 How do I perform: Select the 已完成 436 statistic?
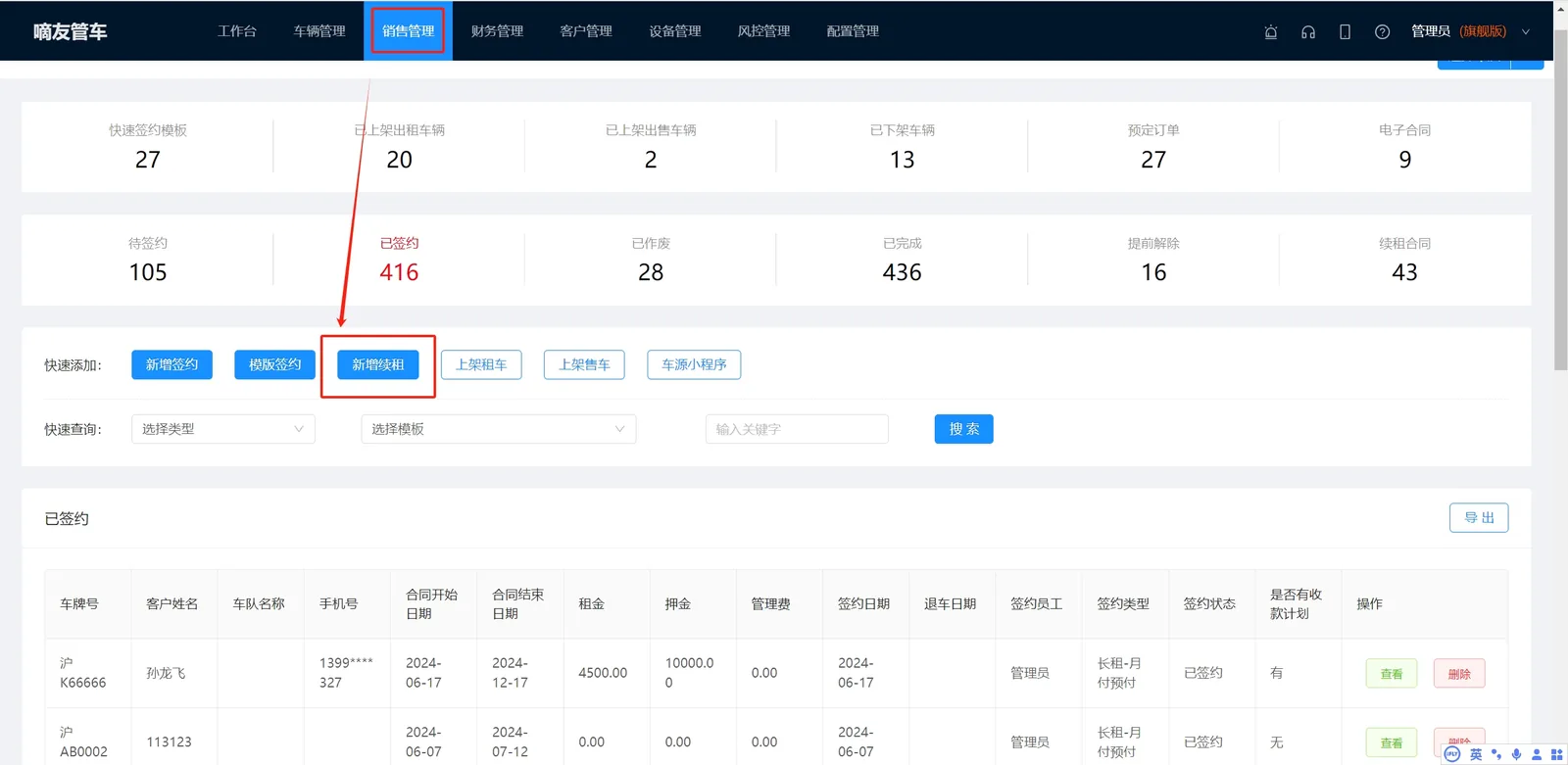tap(902, 260)
